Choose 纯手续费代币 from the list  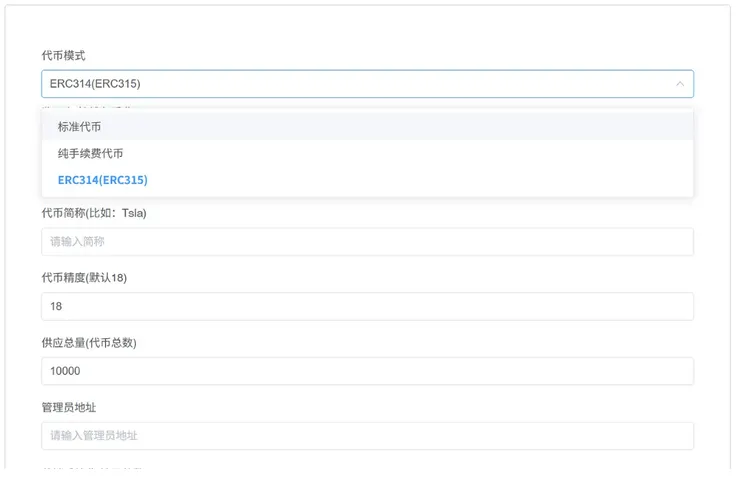pos(90,153)
